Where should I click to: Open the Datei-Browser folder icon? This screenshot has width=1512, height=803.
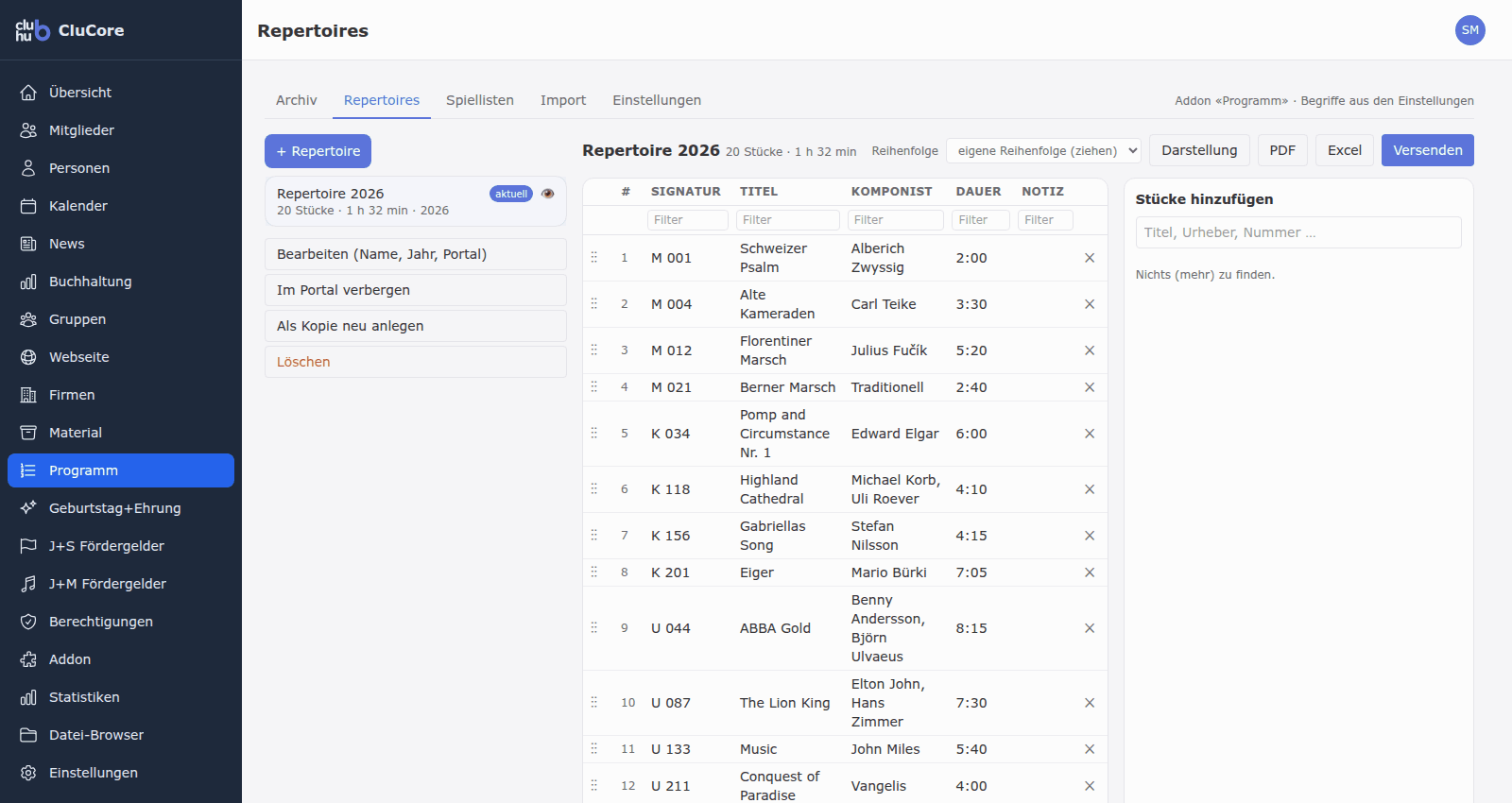pos(28,735)
